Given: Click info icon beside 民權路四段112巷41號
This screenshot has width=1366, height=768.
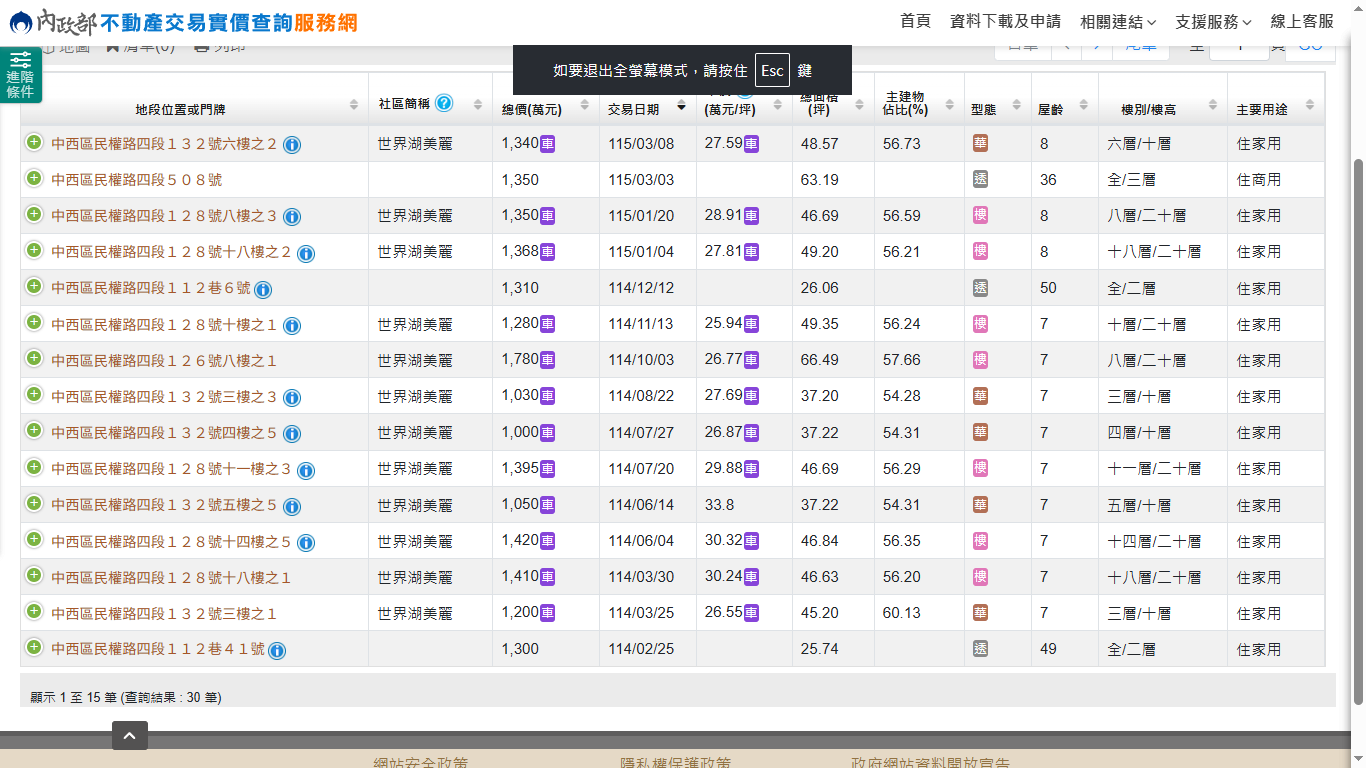Looking at the screenshot, I should click(277, 651).
